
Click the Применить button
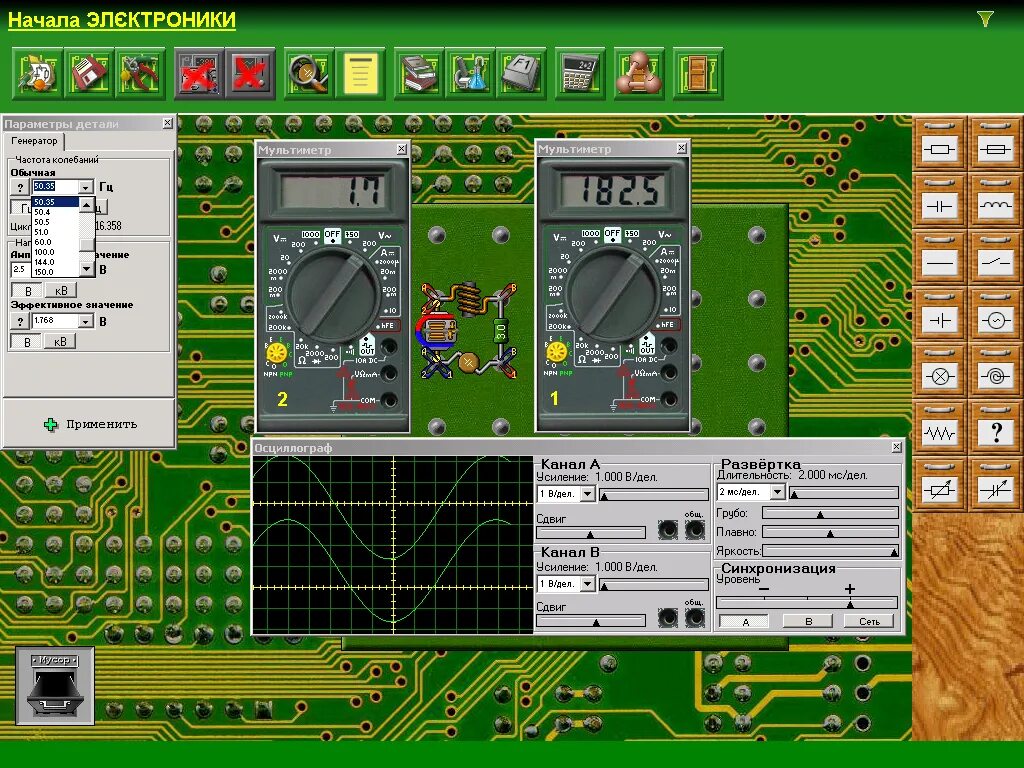tap(89, 424)
